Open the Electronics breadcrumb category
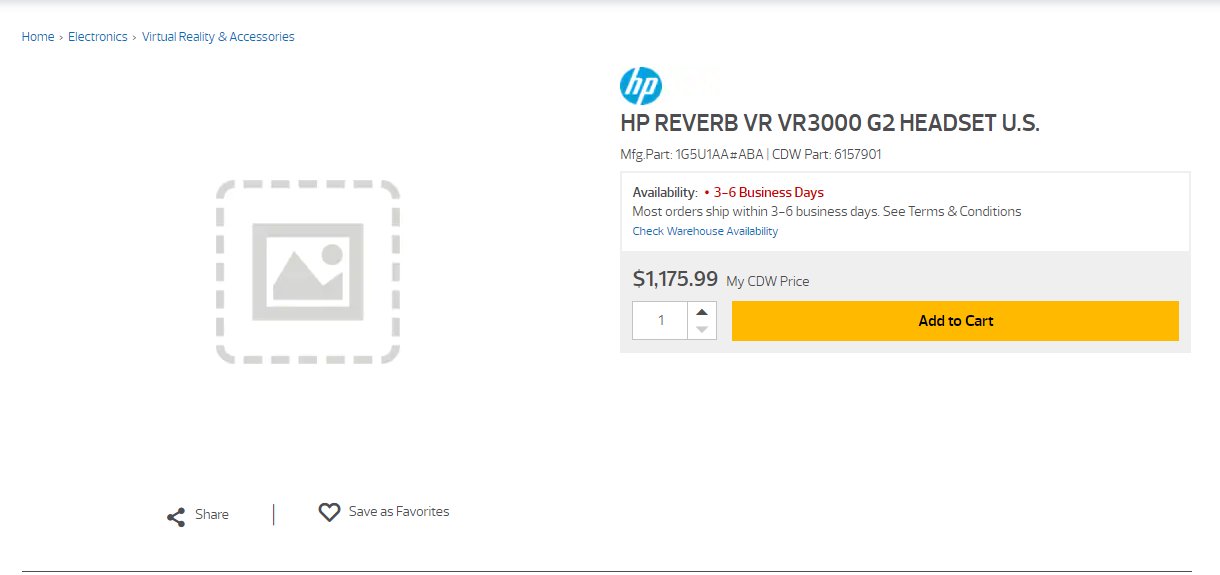This screenshot has height=575, width=1220. pyautogui.click(x=98, y=37)
